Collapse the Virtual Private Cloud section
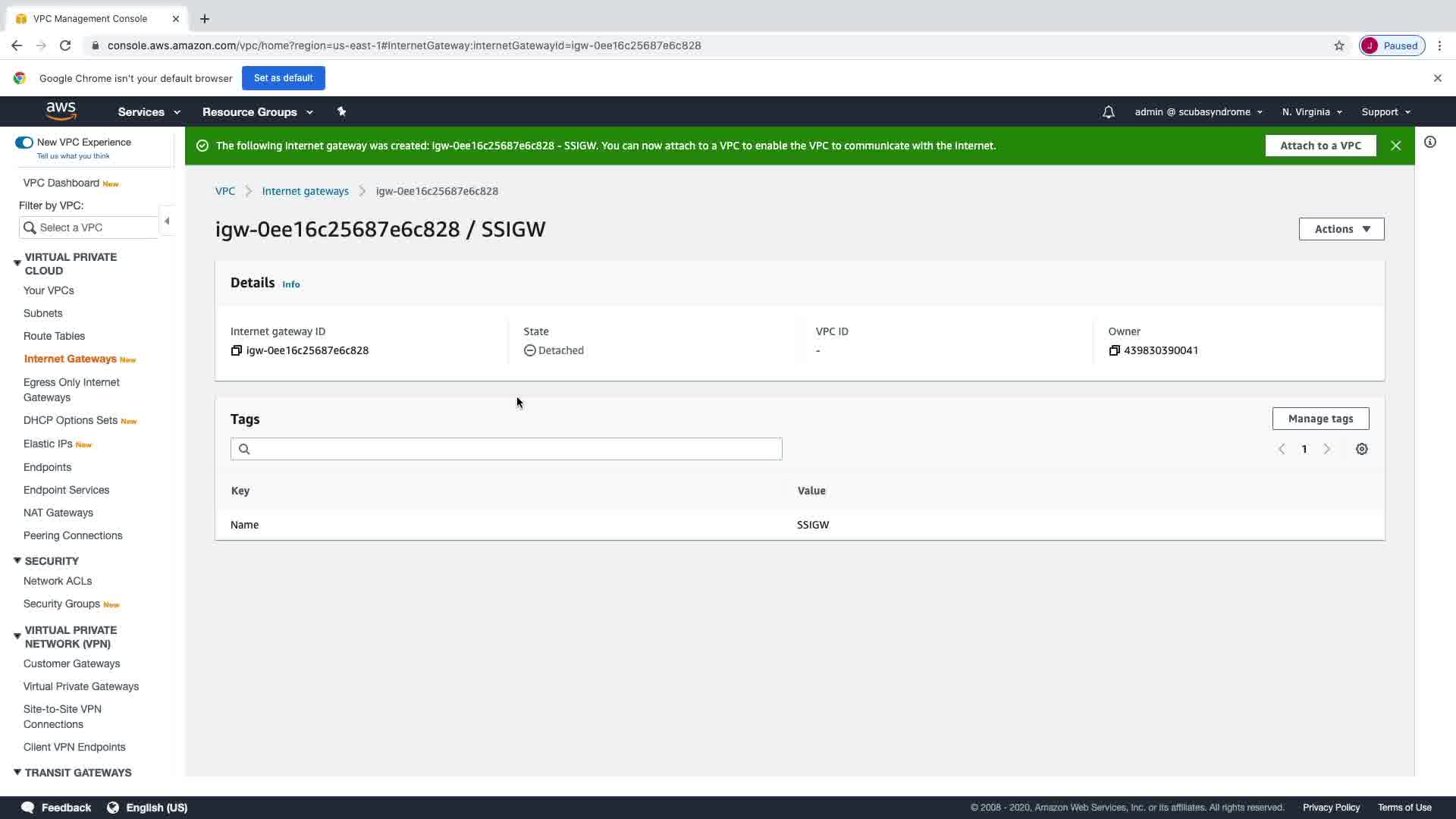 click(x=17, y=263)
